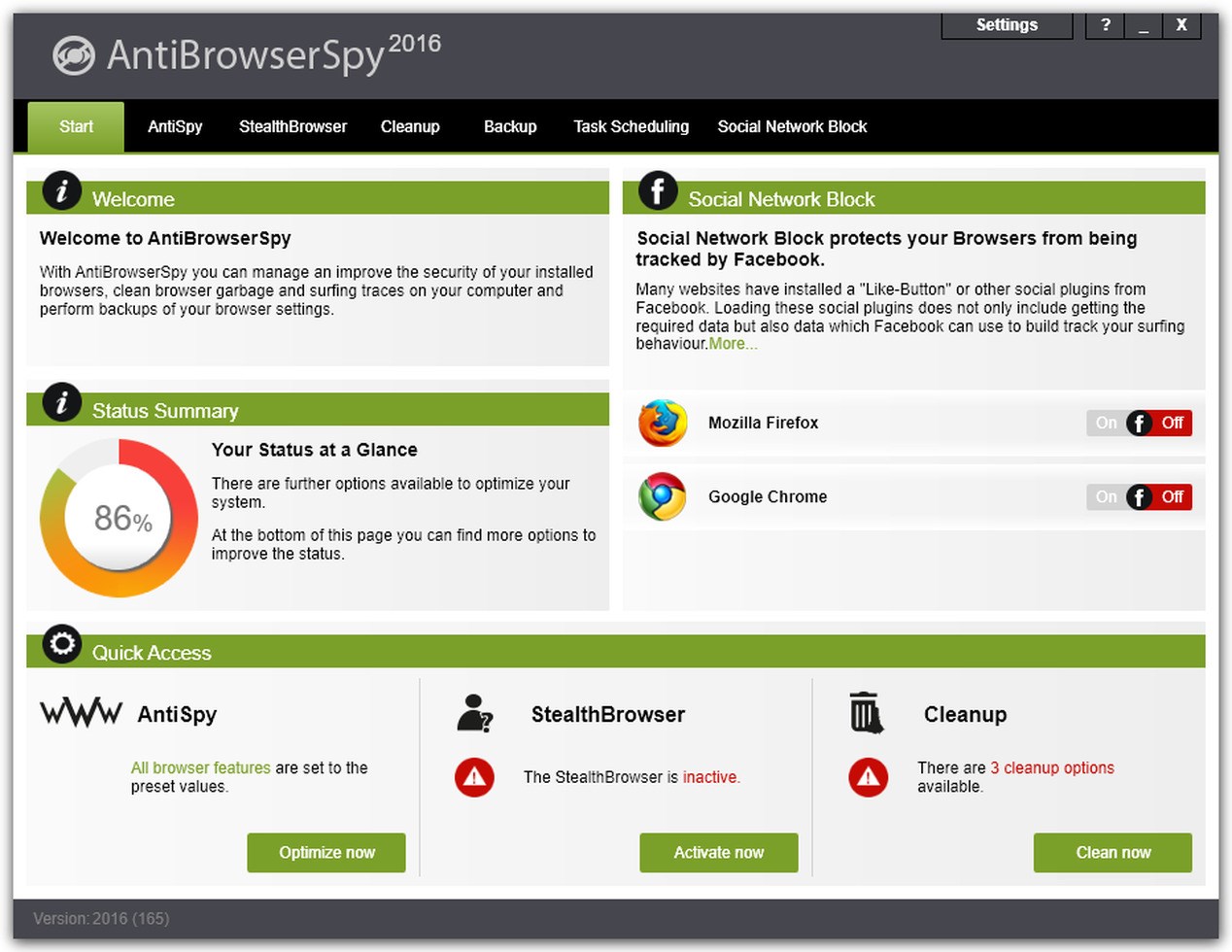Click the Optimize now button
Screen dimensions: 1232x952
[x=326, y=852]
